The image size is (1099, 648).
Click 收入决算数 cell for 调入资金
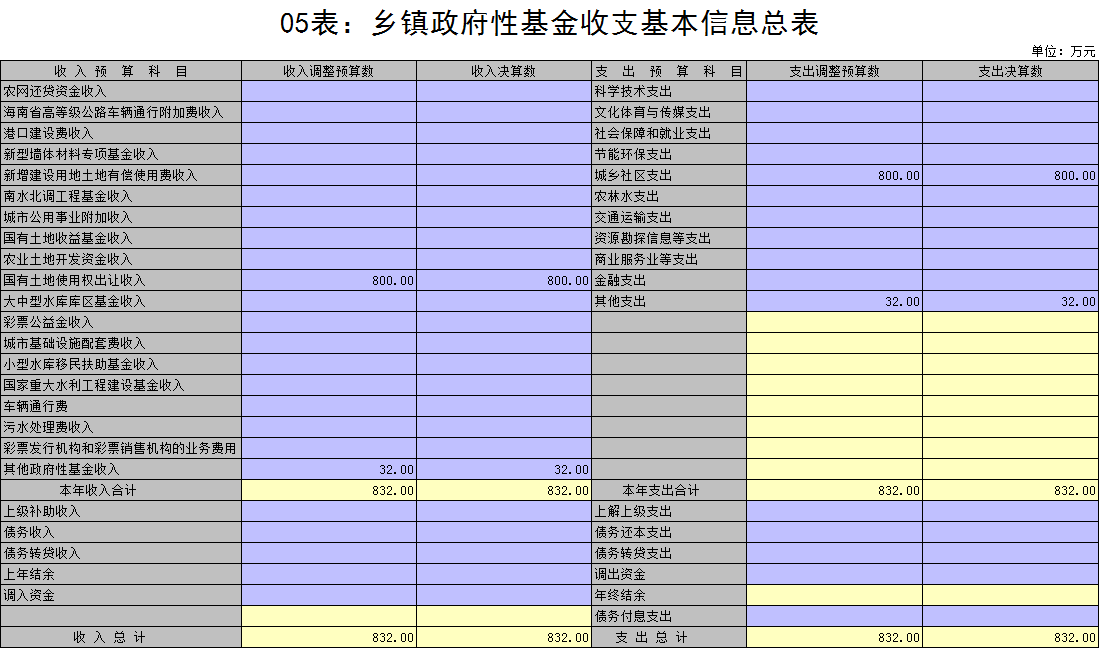(504, 596)
